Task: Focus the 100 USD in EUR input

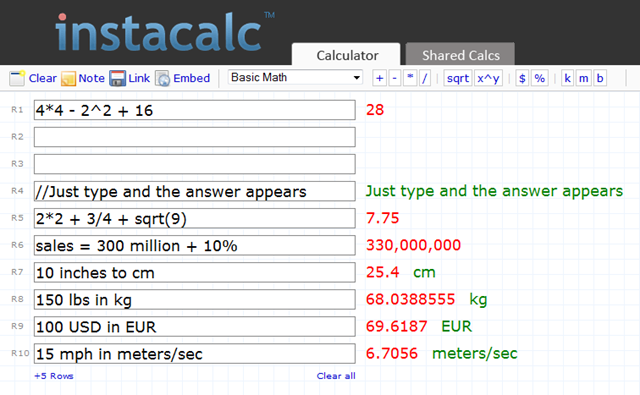Action: click(x=195, y=326)
